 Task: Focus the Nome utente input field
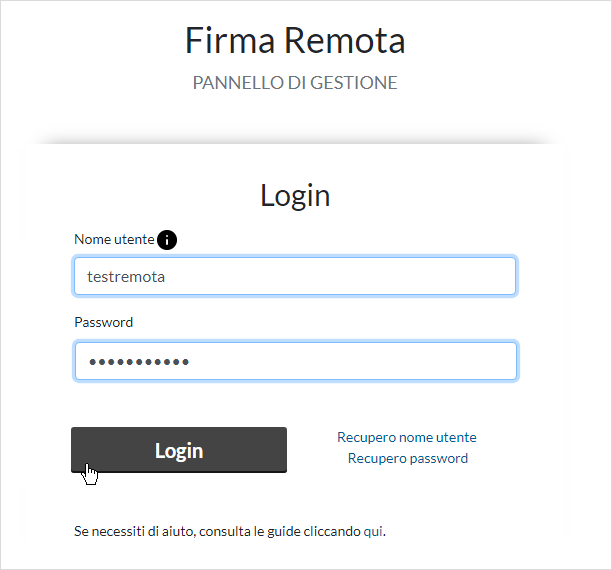coord(295,276)
